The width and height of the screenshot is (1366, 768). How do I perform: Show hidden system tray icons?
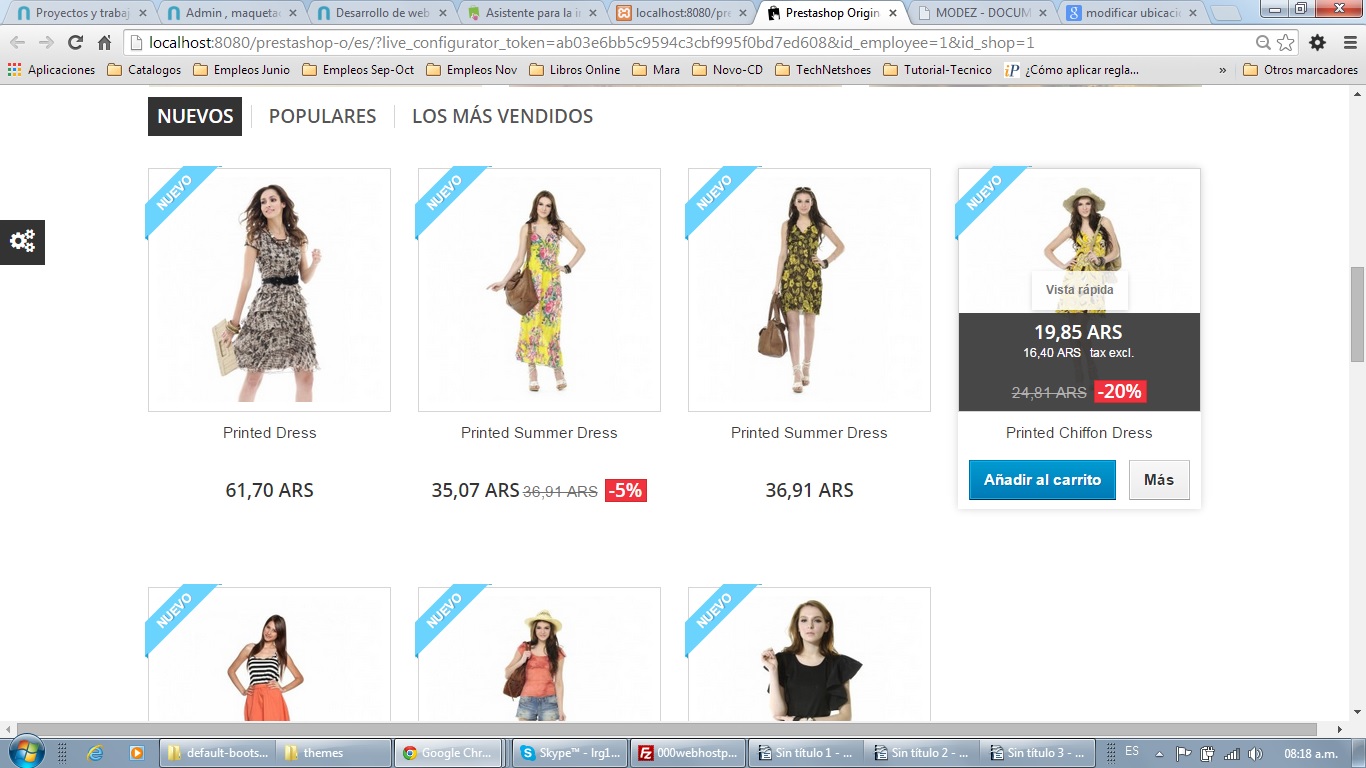click(x=1159, y=753)
